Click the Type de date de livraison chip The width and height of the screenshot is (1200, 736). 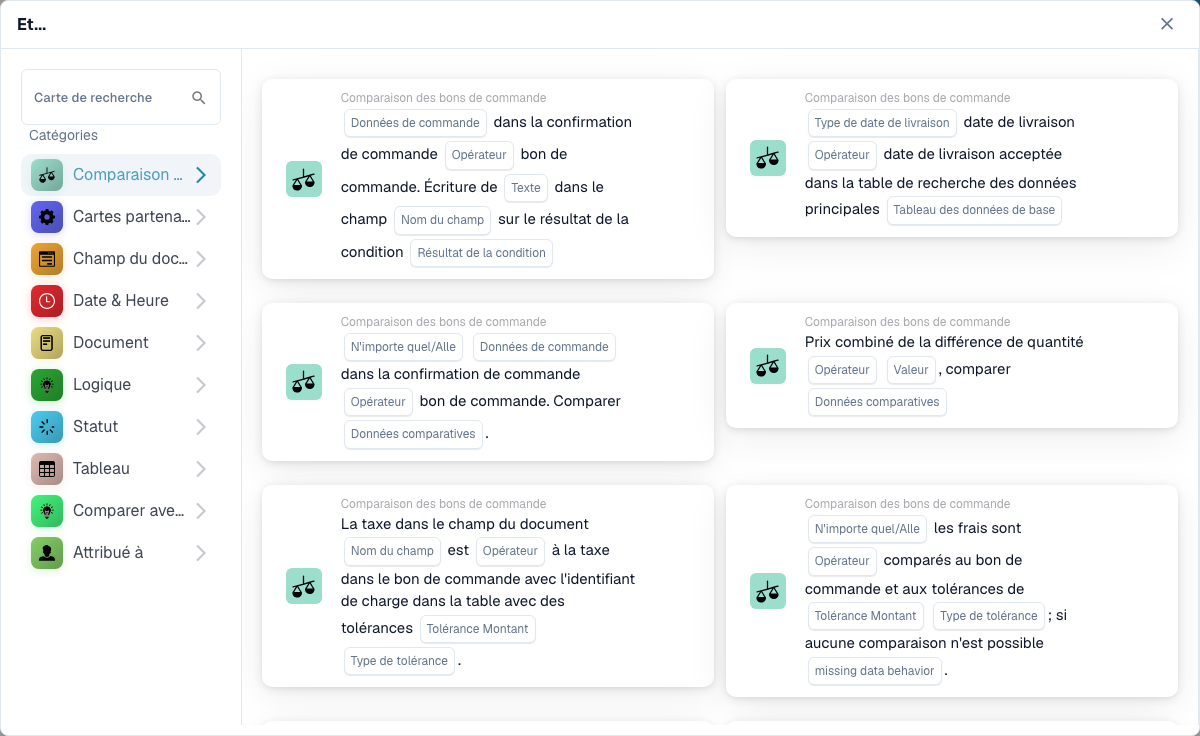[x=882, y=123]
